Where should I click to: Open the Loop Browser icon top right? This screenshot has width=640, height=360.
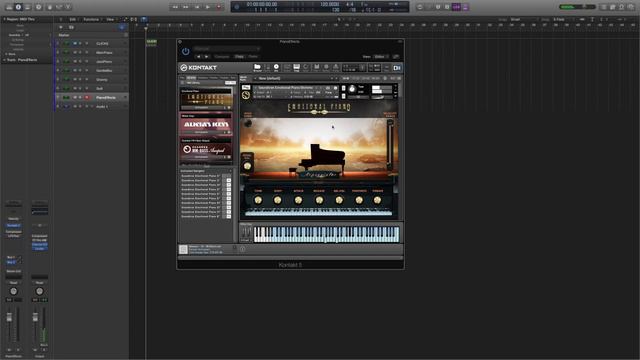pos(622,7)
